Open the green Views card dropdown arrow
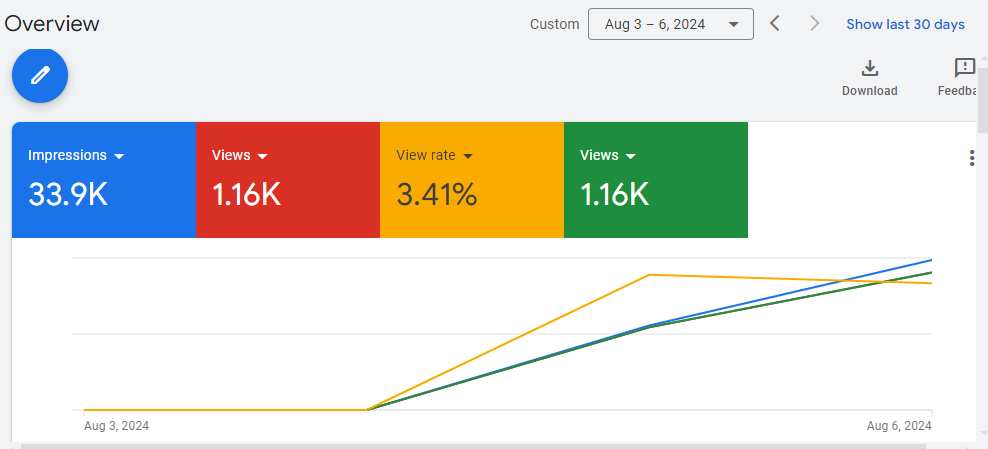 pyautogui.click(x=631, y=156)
